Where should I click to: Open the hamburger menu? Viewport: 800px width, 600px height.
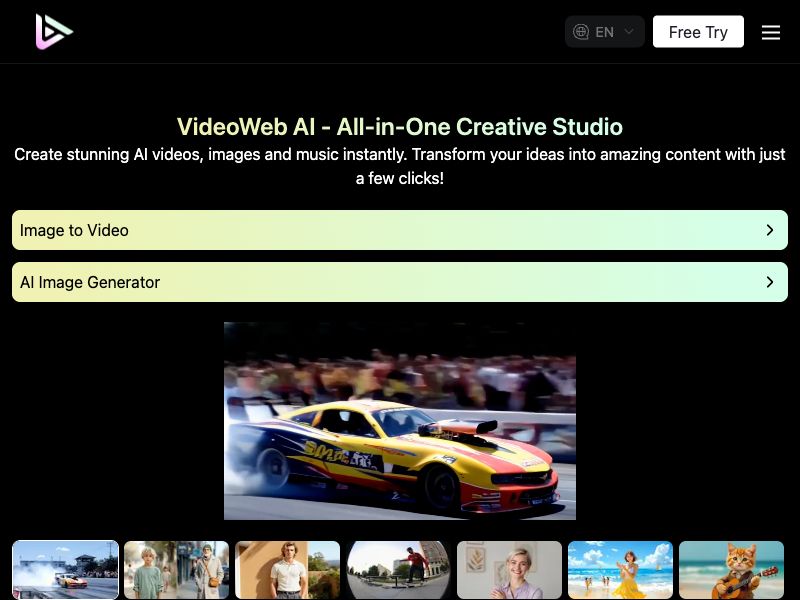coord(771,31)
